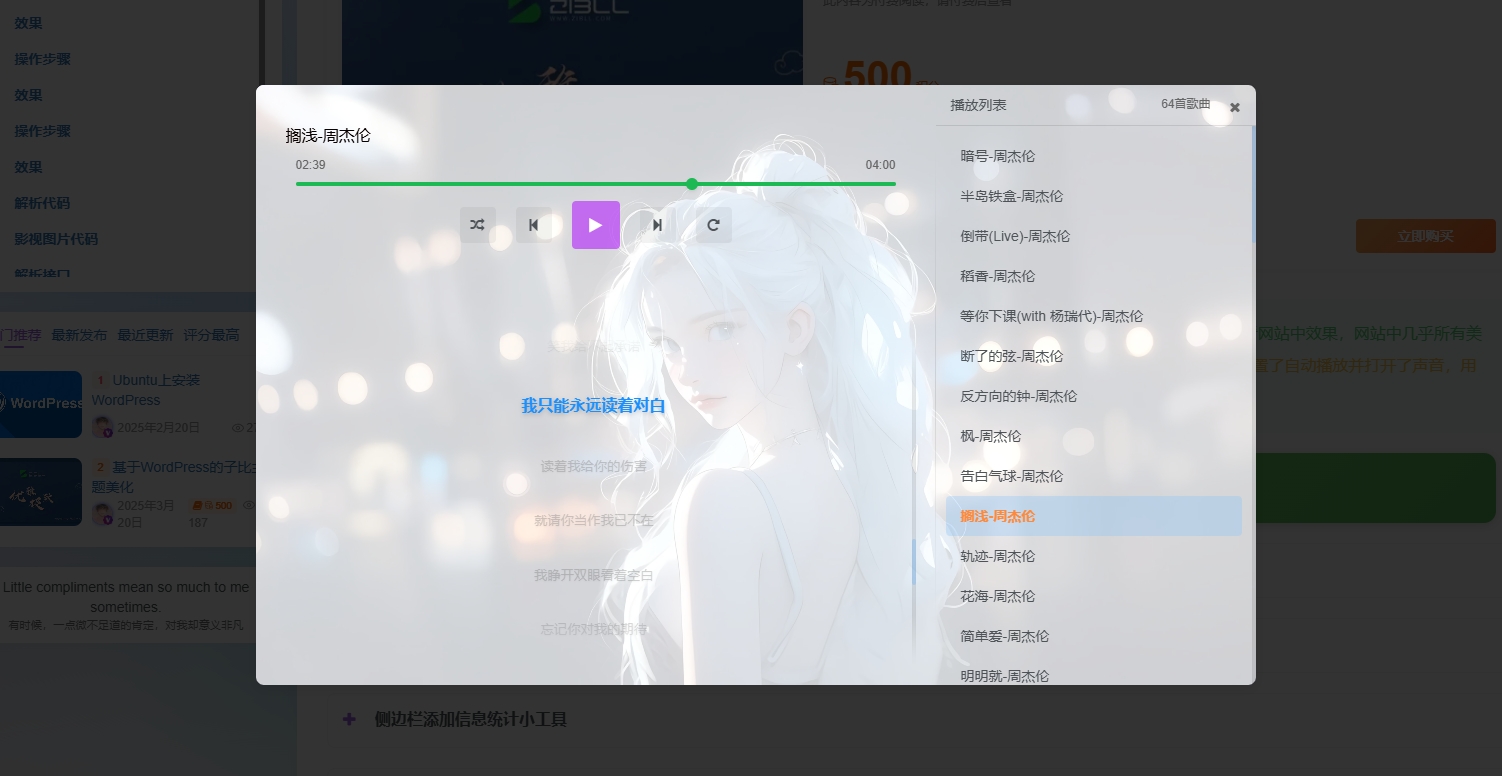The image size is (1502, 776).
Task: Open the 评分最高 tab
Action: tap(210, 335)
